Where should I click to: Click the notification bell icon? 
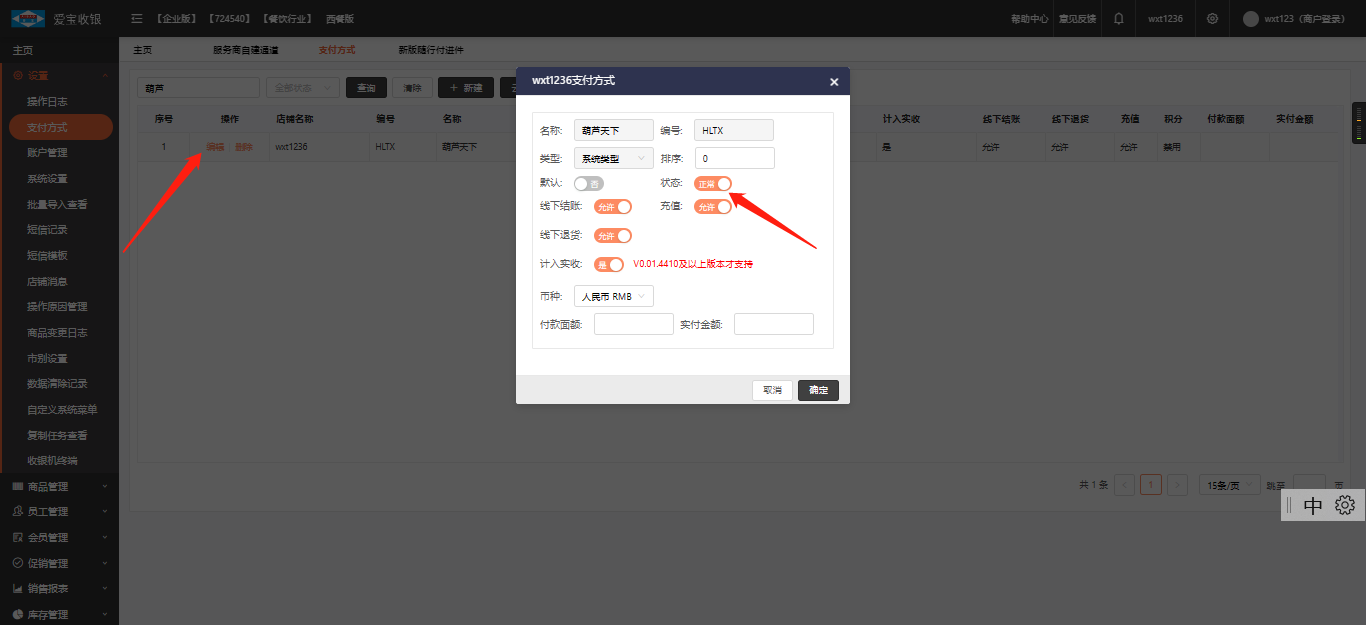click(1118, 18)
